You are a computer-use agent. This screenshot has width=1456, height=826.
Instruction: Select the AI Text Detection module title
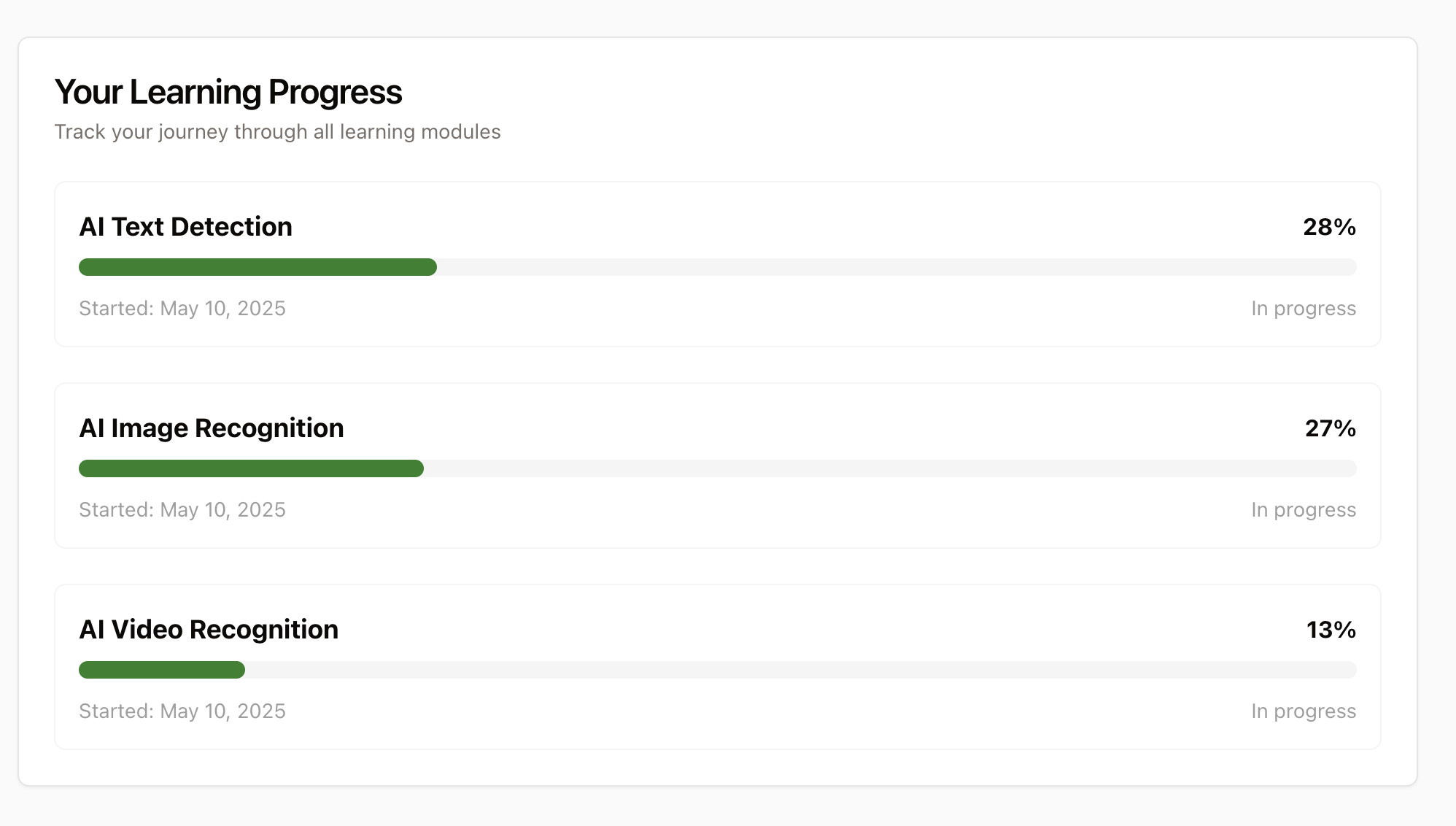pos(185,227)
